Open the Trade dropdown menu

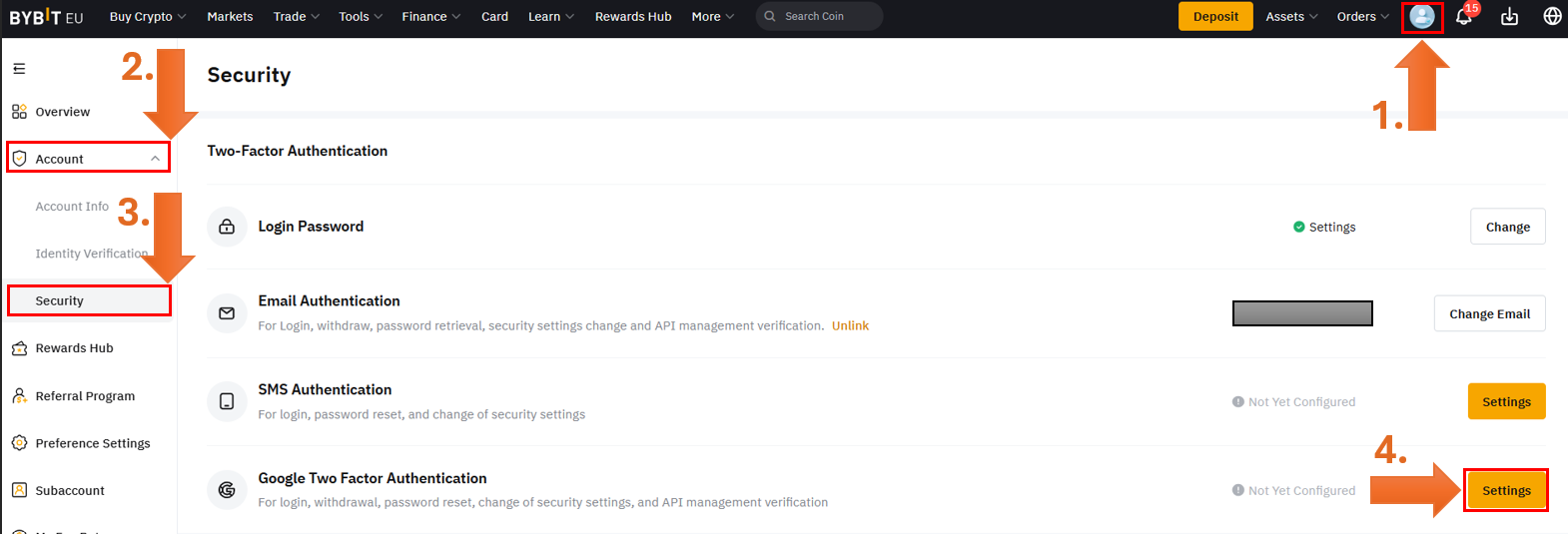pyautogui.click(x=296, y=17)
